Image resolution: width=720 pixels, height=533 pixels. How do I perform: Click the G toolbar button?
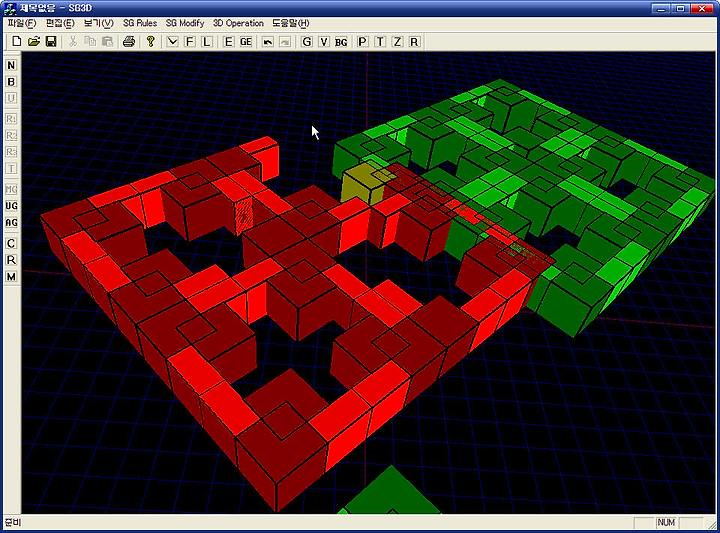tap(307, 42)
